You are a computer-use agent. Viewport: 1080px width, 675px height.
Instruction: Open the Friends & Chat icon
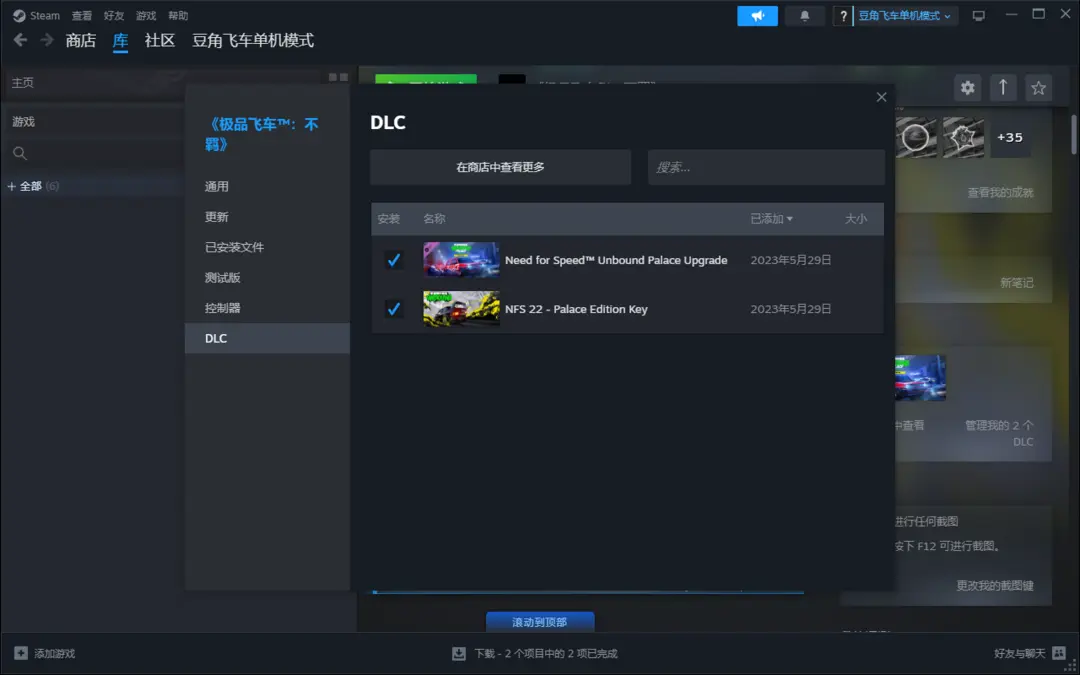click(x=1059, y=653)
